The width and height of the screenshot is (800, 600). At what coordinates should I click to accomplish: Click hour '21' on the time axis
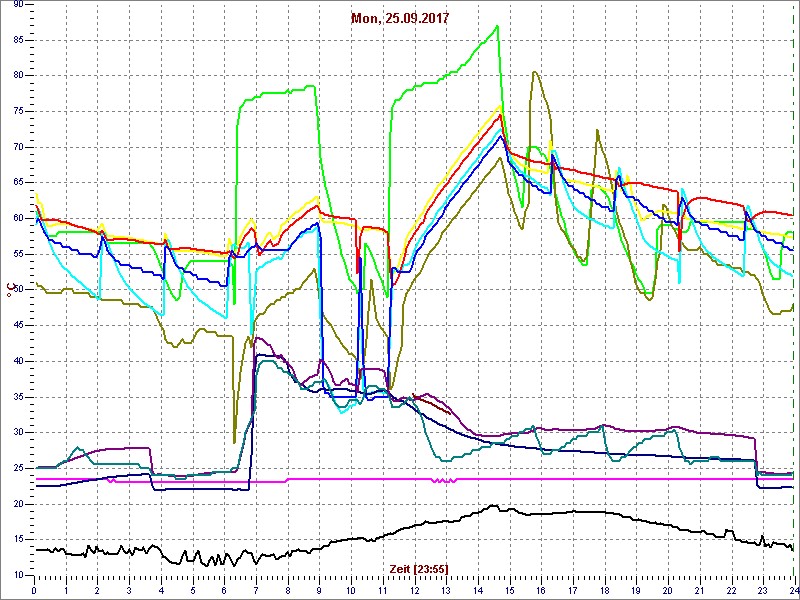coord(699,590)
